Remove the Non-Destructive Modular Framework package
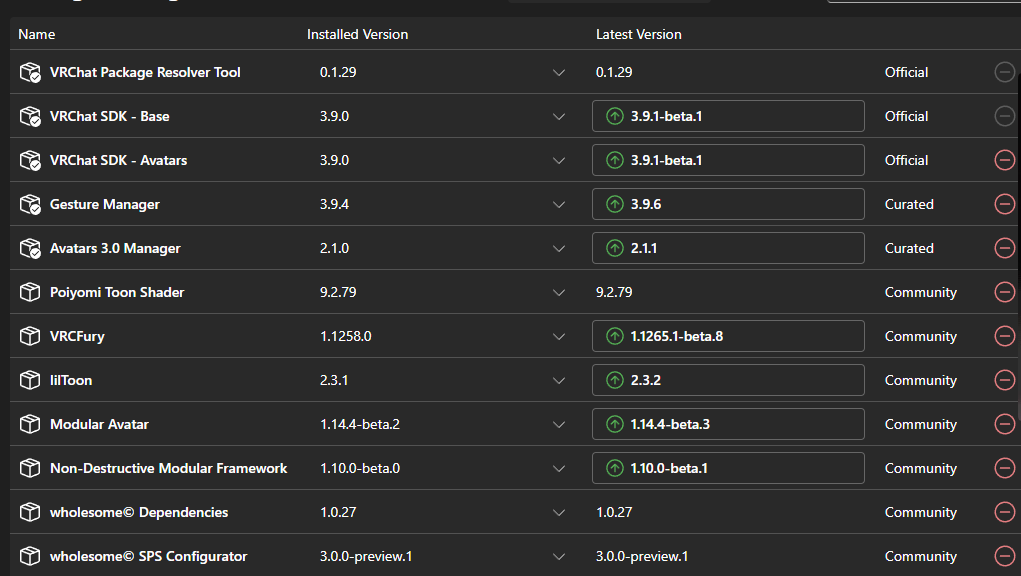Screen dimensions: 1021x576 coord(1005,468)
